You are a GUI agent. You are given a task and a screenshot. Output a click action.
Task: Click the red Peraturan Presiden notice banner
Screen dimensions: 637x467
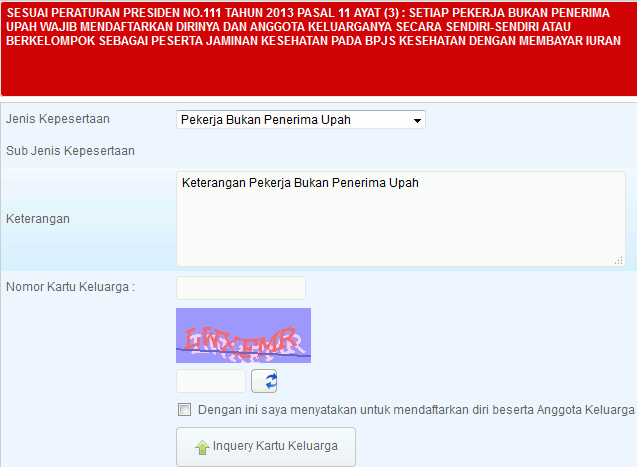(318, 48)
